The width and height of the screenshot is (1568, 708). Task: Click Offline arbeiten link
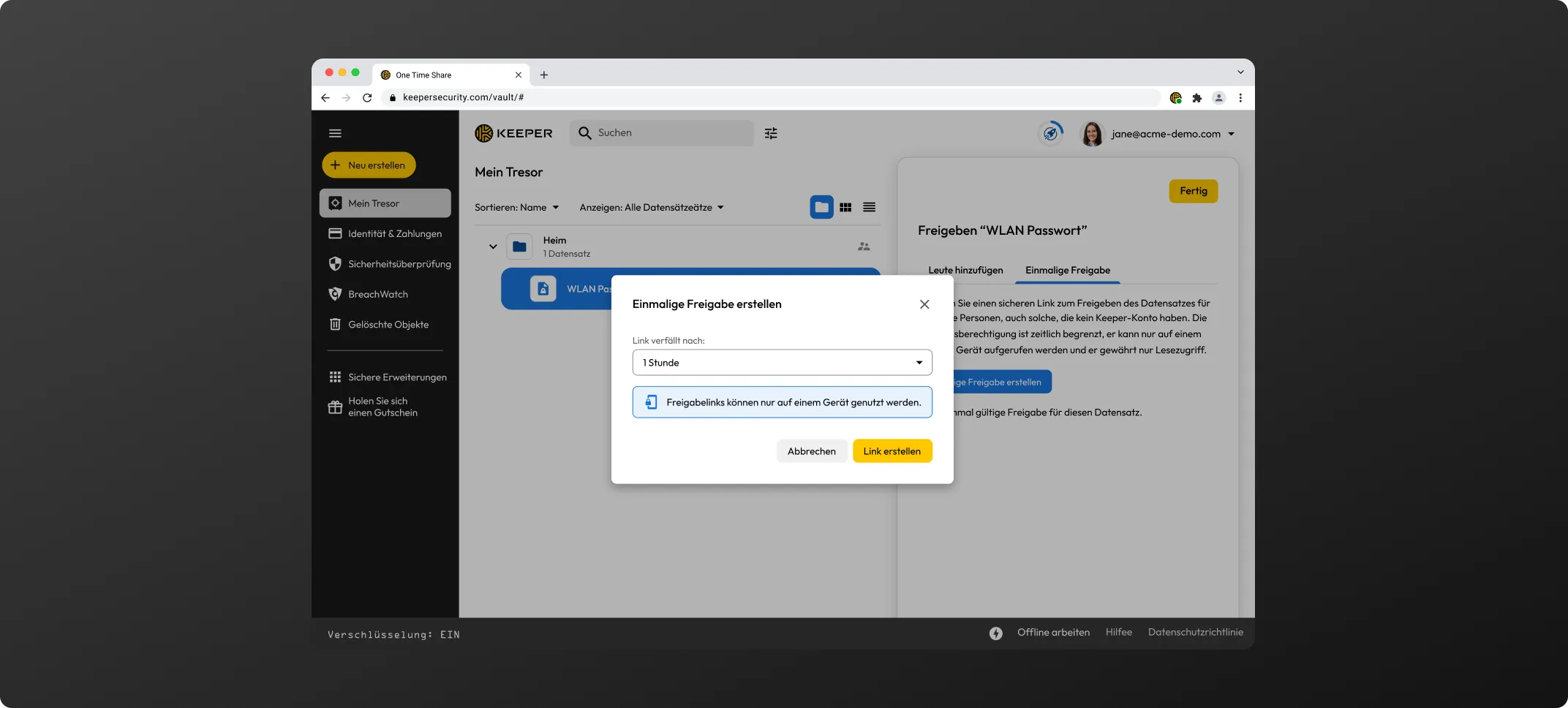pos(1053,633)
